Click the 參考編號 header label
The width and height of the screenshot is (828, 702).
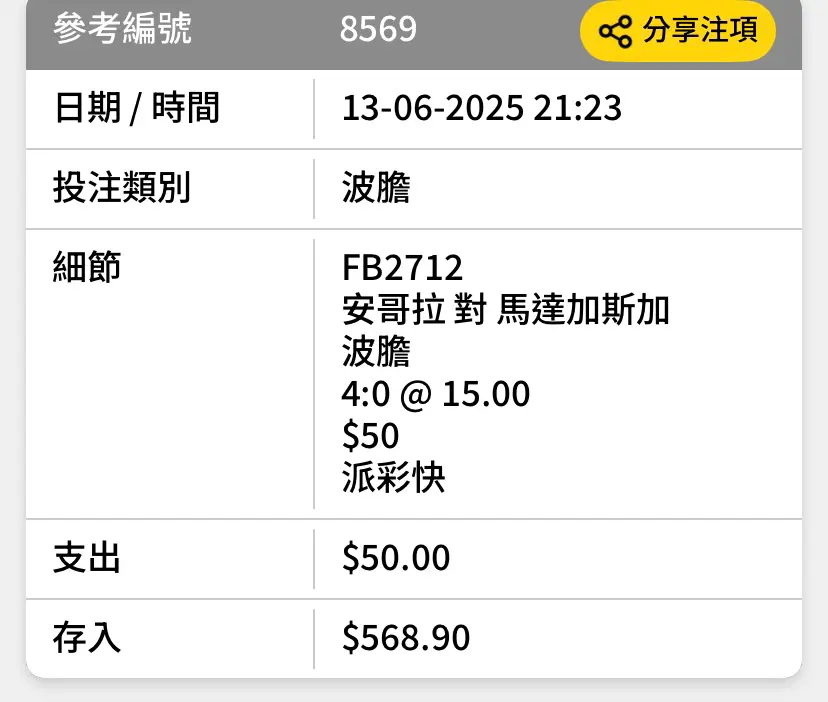[x=122, y=29]
